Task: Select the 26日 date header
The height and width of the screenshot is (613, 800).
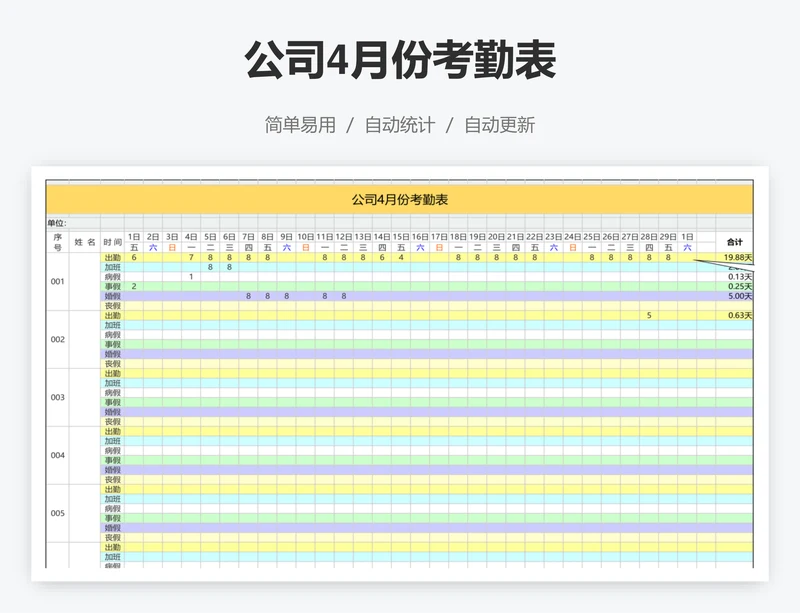Action: [x=611, y=237]
